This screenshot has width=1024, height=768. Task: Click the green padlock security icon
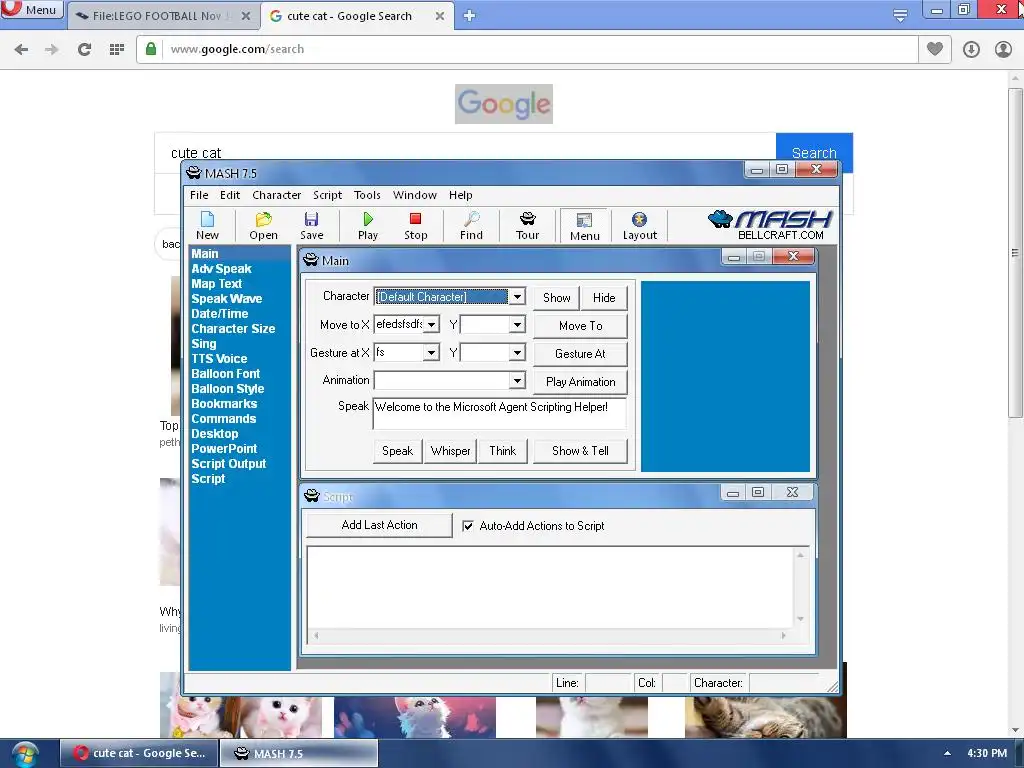coord(151,49)
